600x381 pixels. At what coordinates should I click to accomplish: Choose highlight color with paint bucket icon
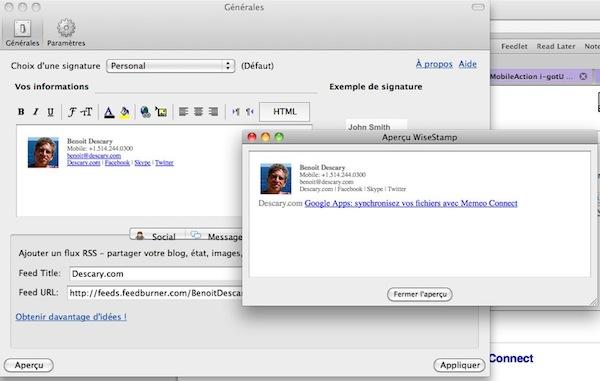125,112
